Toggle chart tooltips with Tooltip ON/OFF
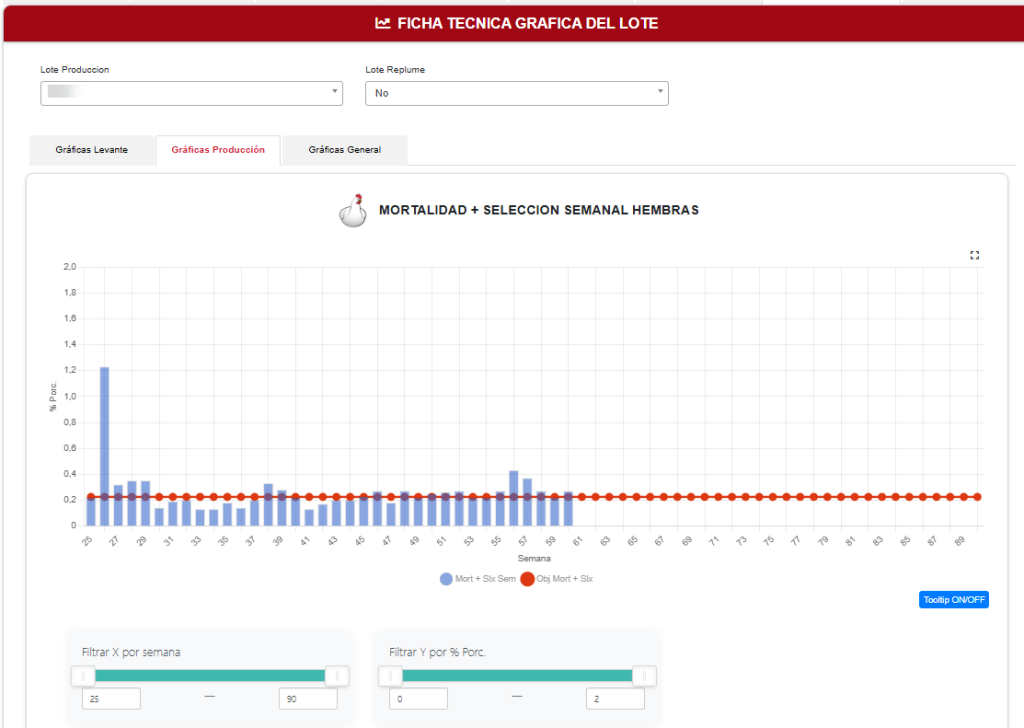Image resolution: width=1024 pixels, height=728 pixels. click(953, 599)
